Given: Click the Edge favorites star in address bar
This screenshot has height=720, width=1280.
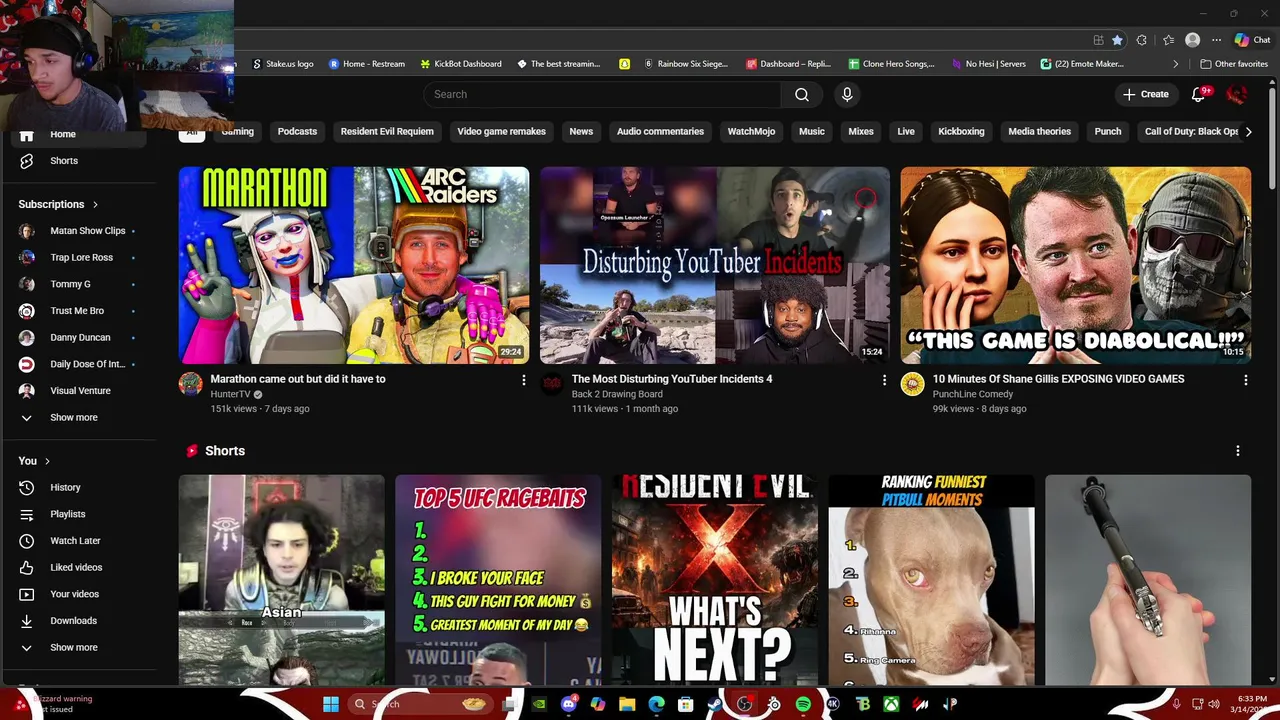Looking at the screenshot, I should click(x=1117, y=40).
